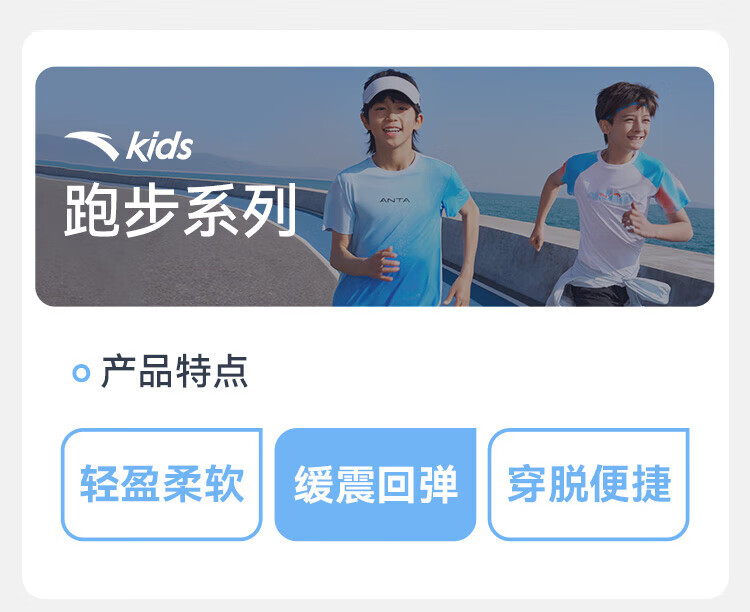Switch to the 穿脱便捷 feature tab
750x612 pixels.
(588, 484)
